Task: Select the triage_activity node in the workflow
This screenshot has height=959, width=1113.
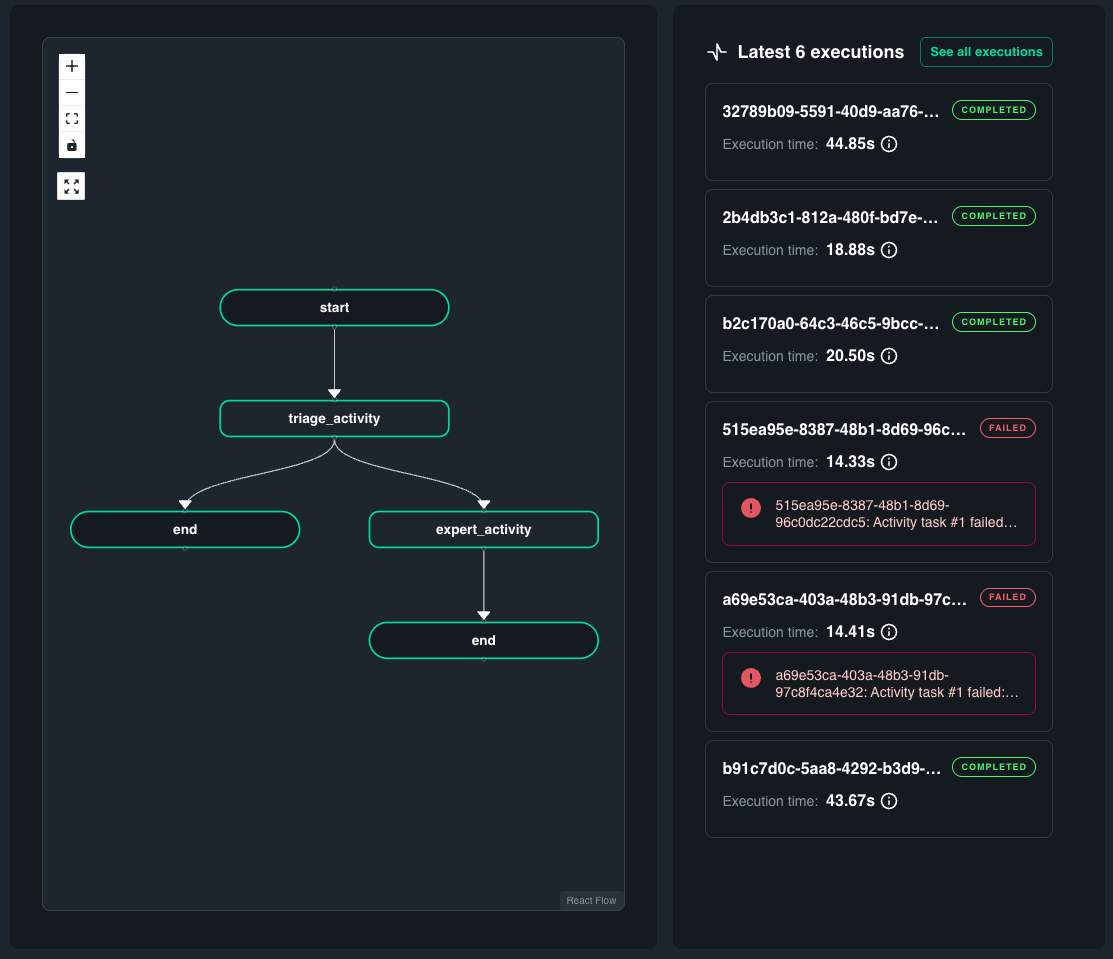Action: 334,418
